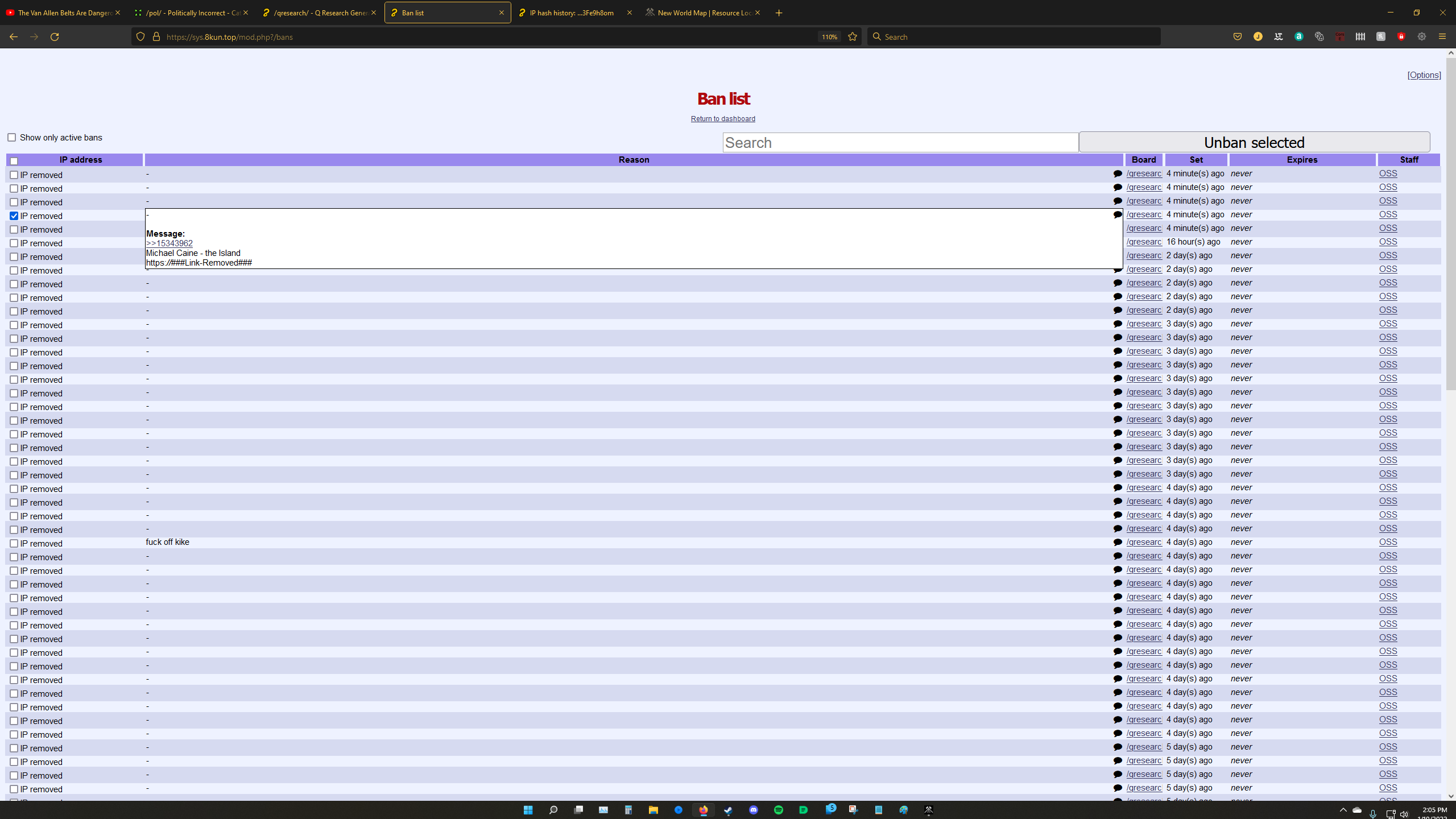Screen dimensions: 1456x819
Task: Open Spotify from the taskbar
Action: click(x=779, y=810)
